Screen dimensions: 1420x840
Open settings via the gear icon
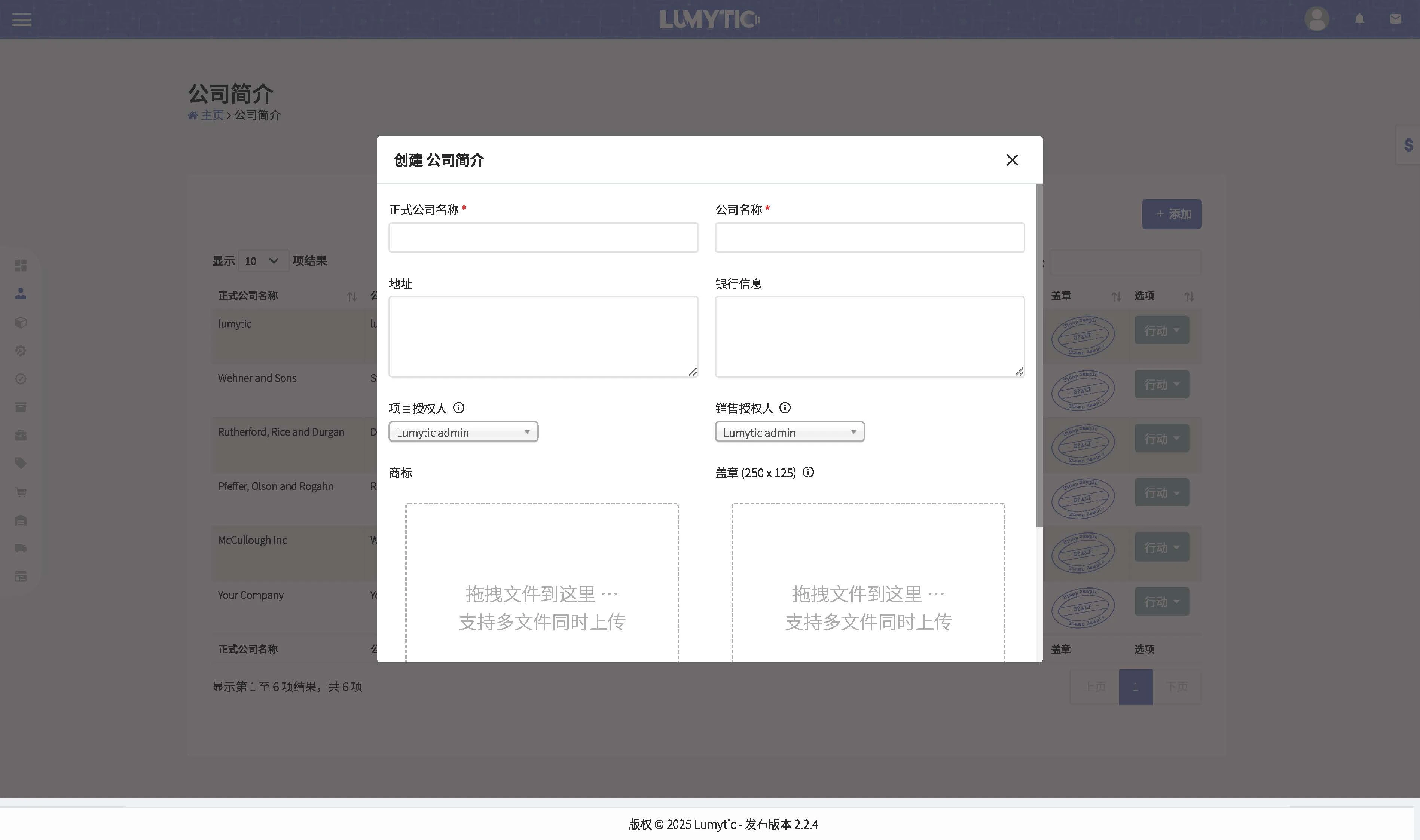(x=21, y=351)
